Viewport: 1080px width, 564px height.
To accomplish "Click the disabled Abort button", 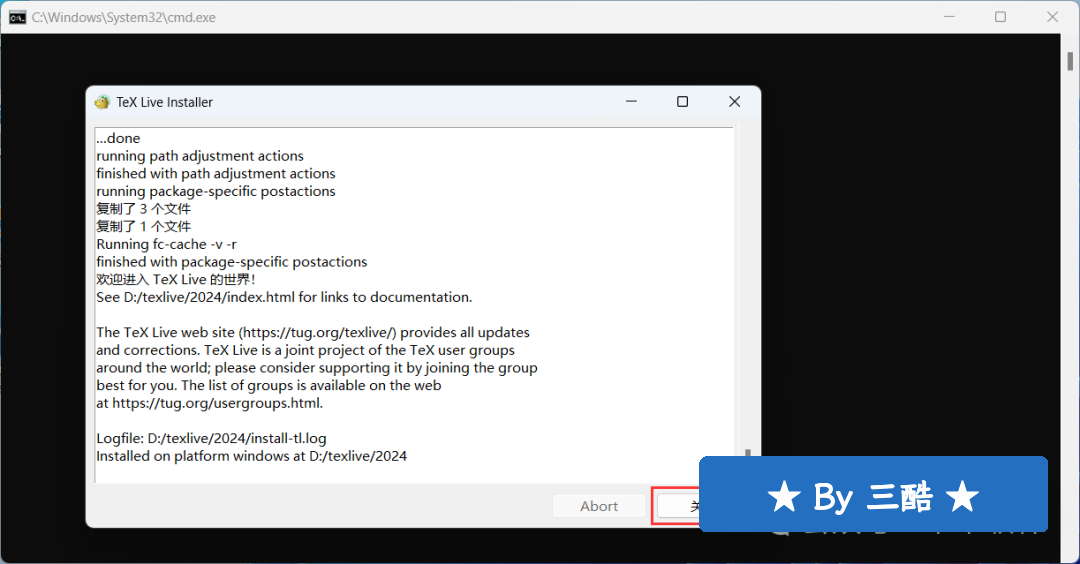I will (x=599, y=506).
